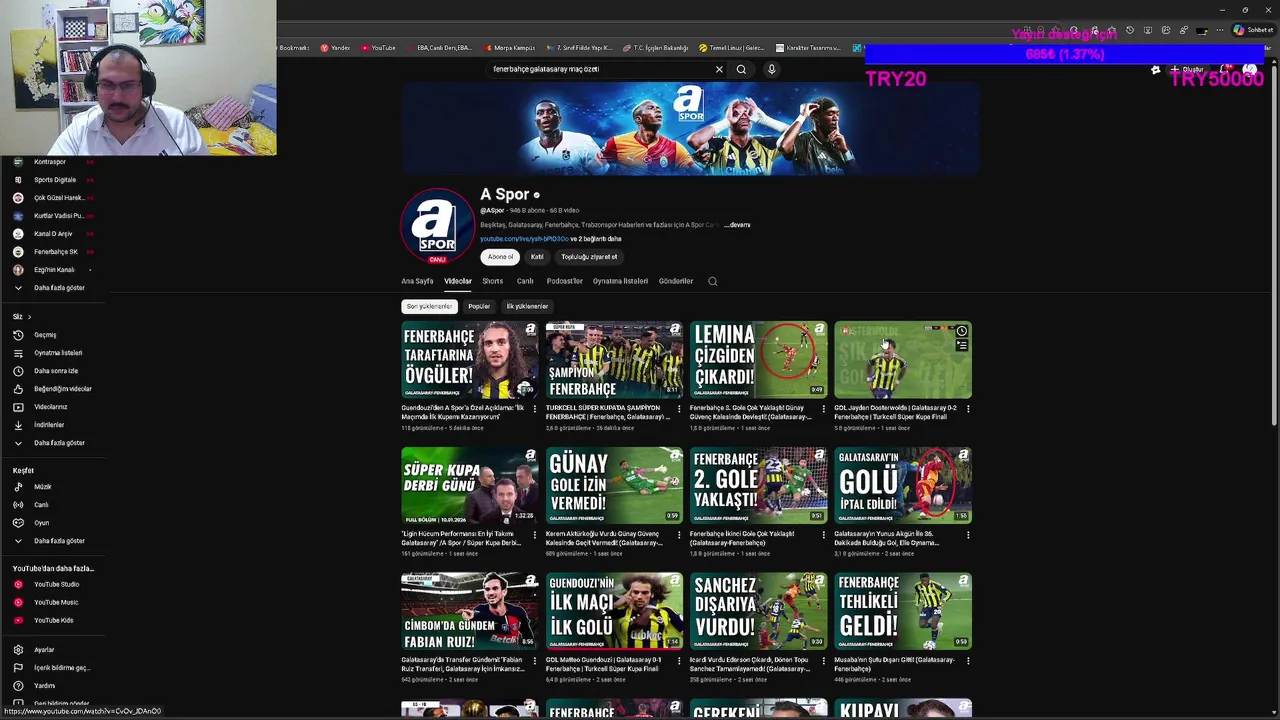
Task: Expand channel description with '...devamı'
Action: coord(737,225)
